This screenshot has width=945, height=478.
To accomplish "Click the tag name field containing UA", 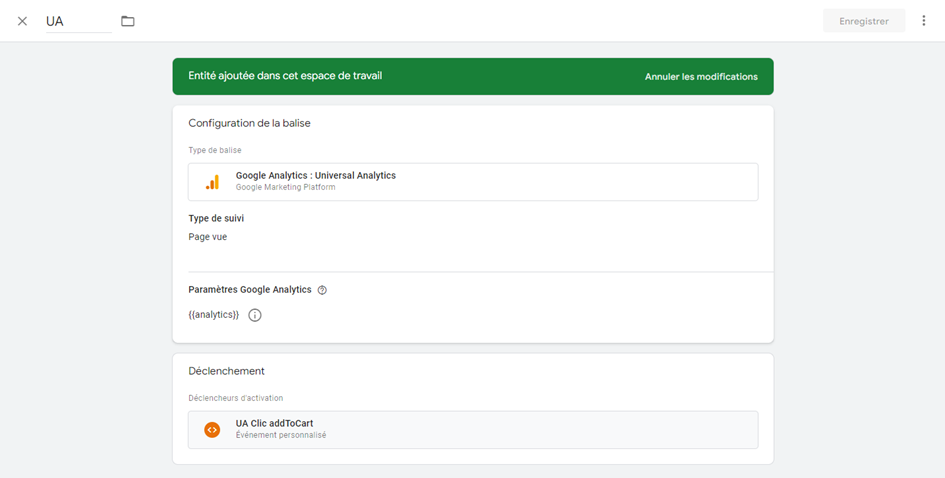I will pos(78,21).
